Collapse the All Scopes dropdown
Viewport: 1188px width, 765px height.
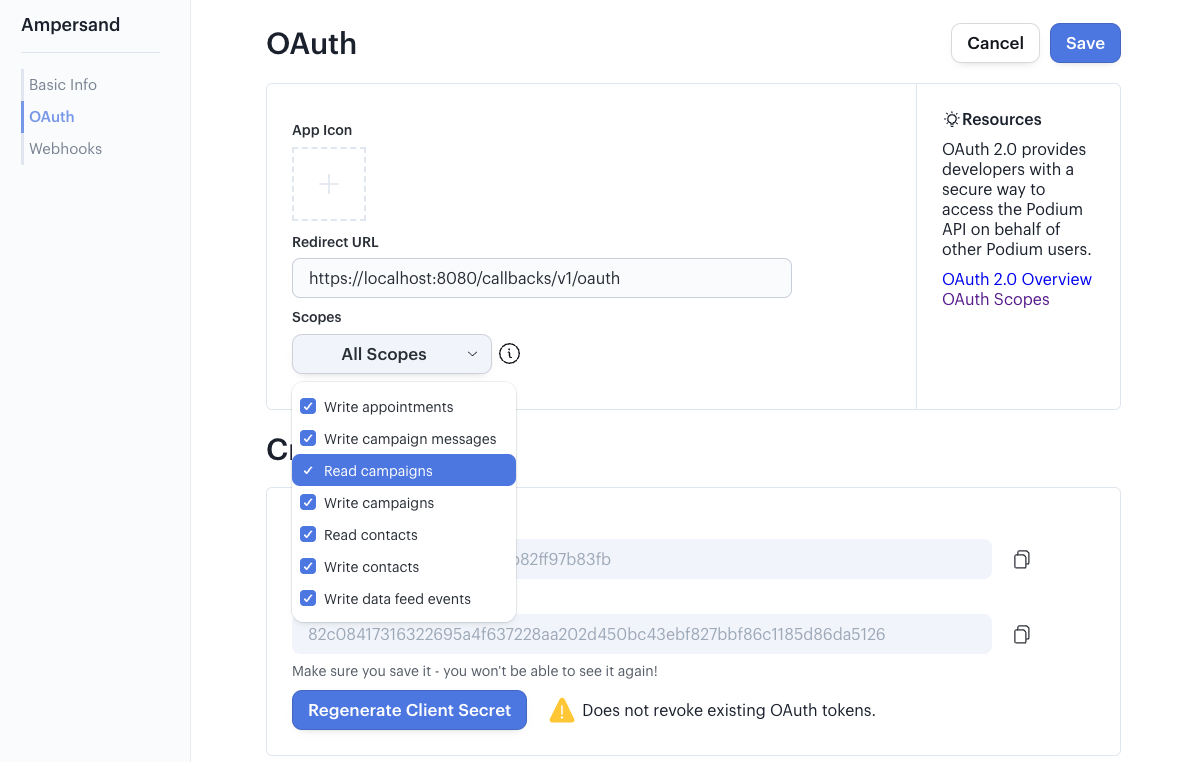pyautogui.click(x=392, y=354)
